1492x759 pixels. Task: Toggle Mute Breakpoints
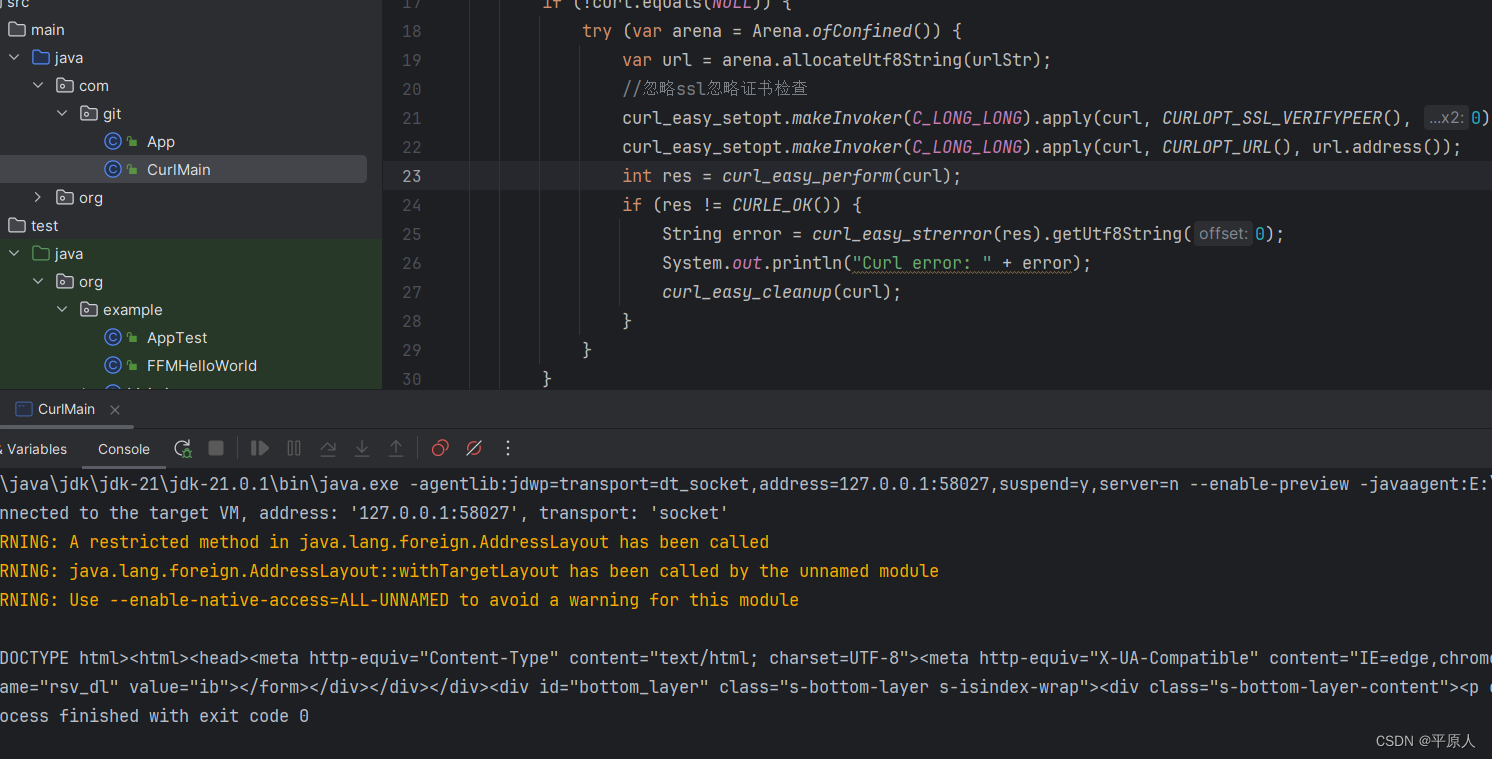[x=474, y=448]
